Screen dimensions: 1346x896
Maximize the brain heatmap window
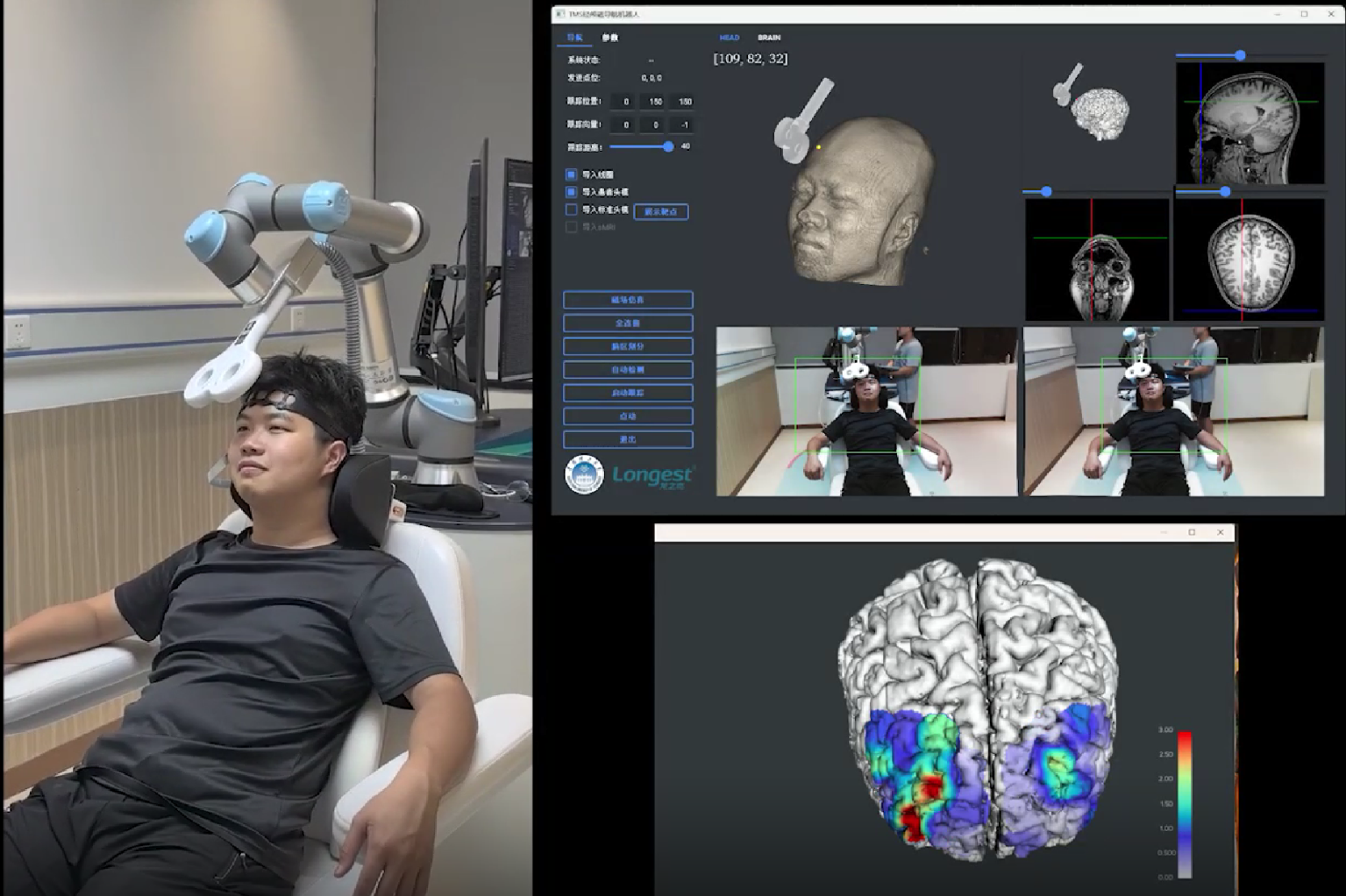1192,532
